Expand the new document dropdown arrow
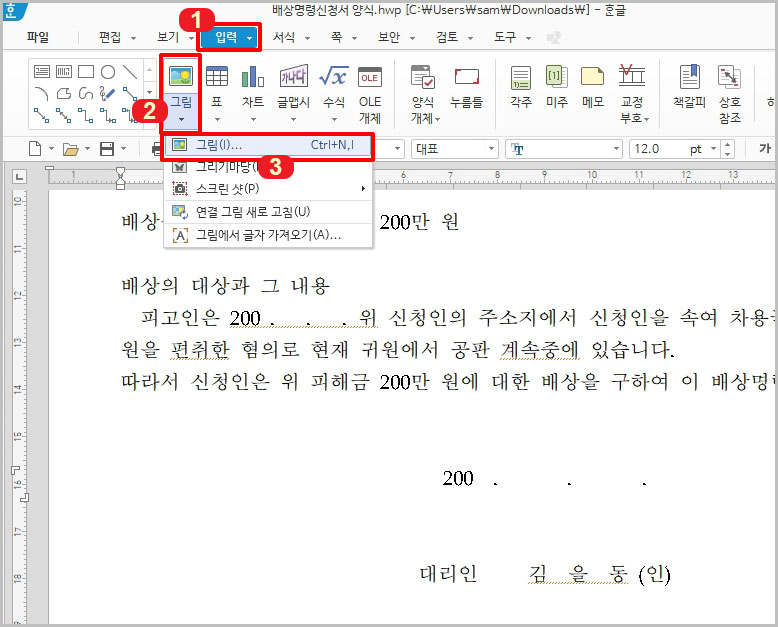 [51, 149]
